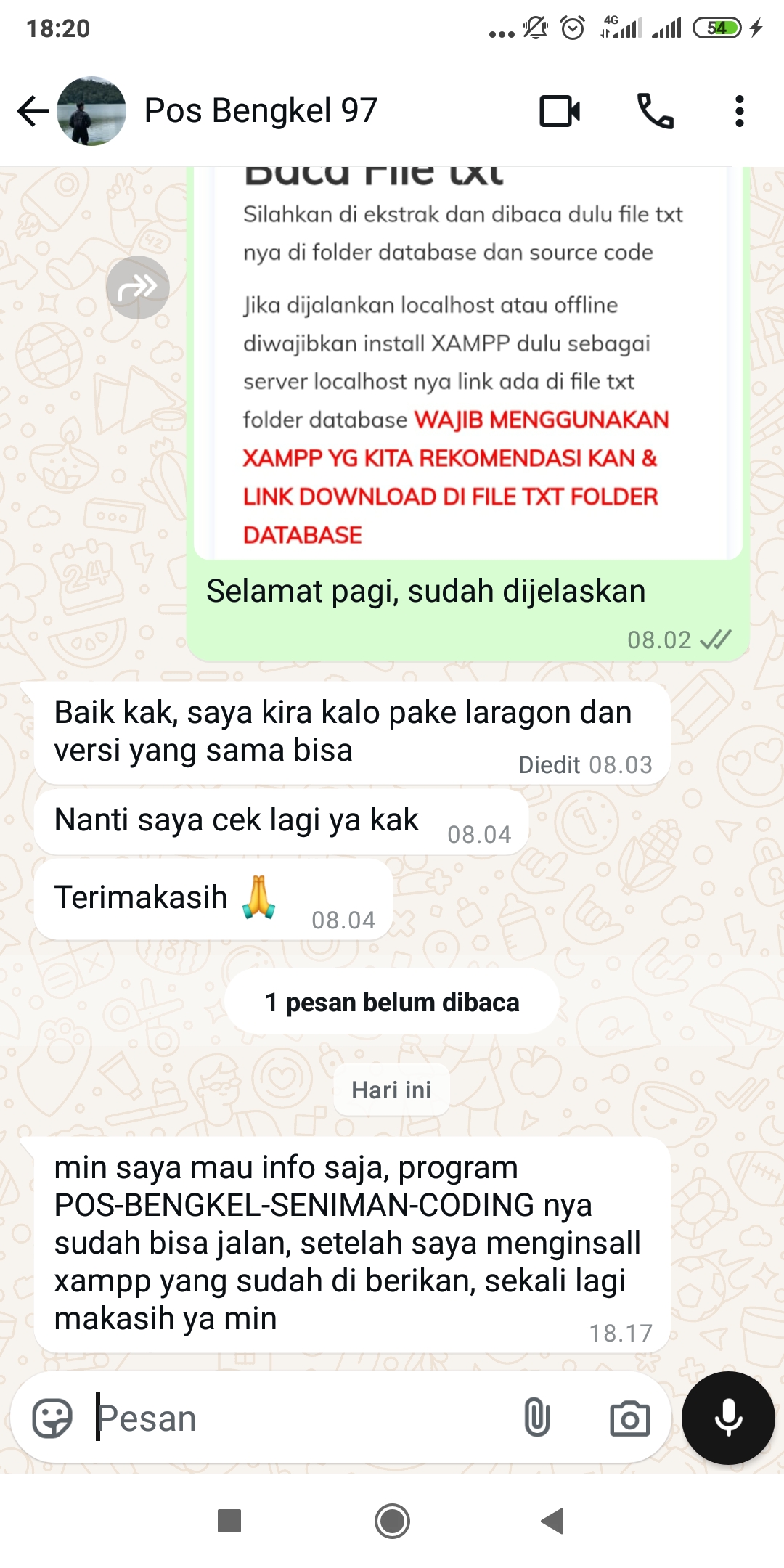Tap the back arrow to leave chat
The height and width of the screenshot is (1568, 784).
[x=33, y=111]
